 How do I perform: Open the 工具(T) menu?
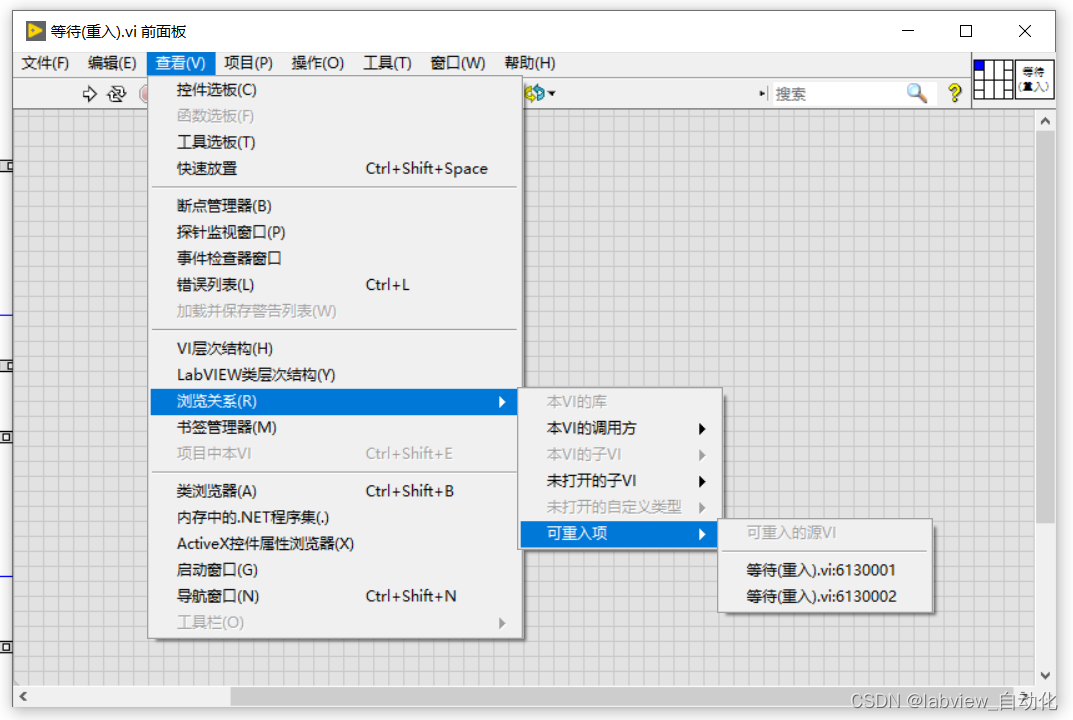[387, 63]
